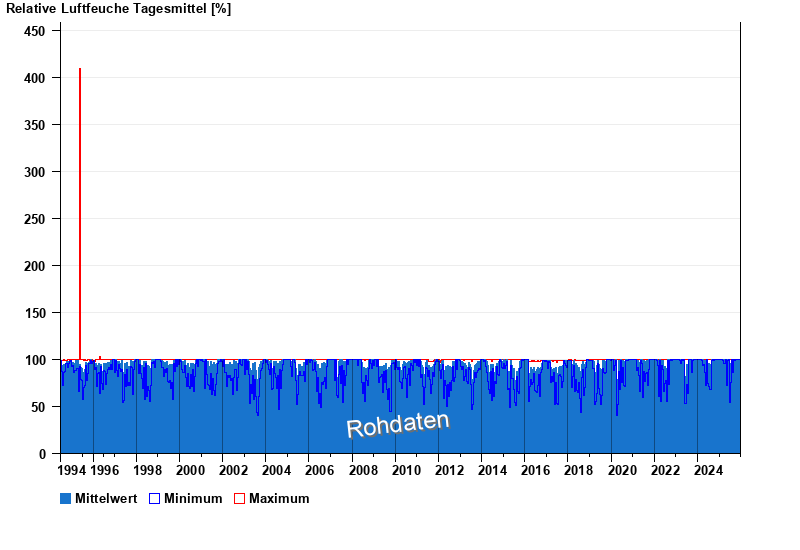Click the top of the red spike near 1995
The width and height of the screenshot is (800, 550).
80,70
